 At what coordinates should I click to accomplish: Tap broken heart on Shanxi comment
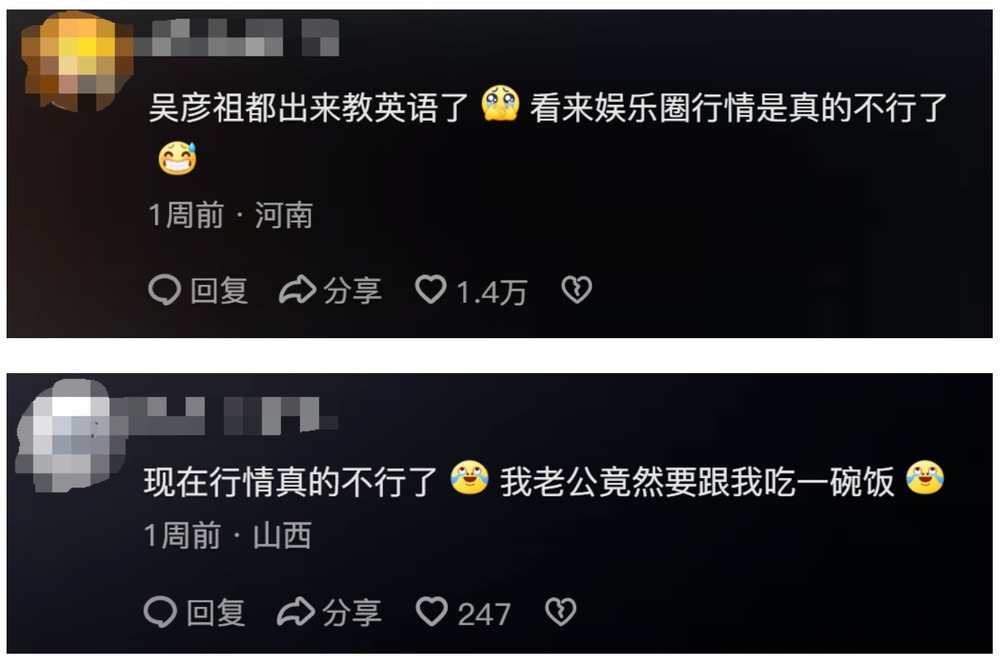click(561, 611)
